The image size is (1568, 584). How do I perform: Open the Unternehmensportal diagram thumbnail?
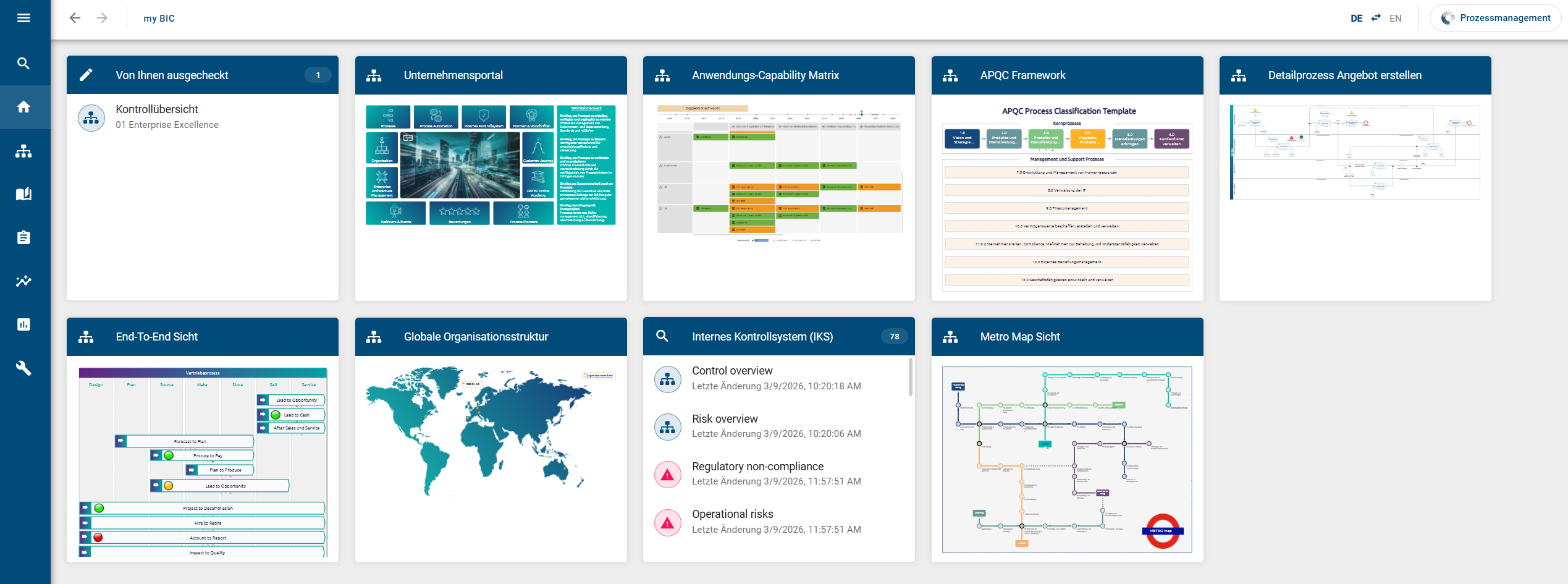(491, 165)
